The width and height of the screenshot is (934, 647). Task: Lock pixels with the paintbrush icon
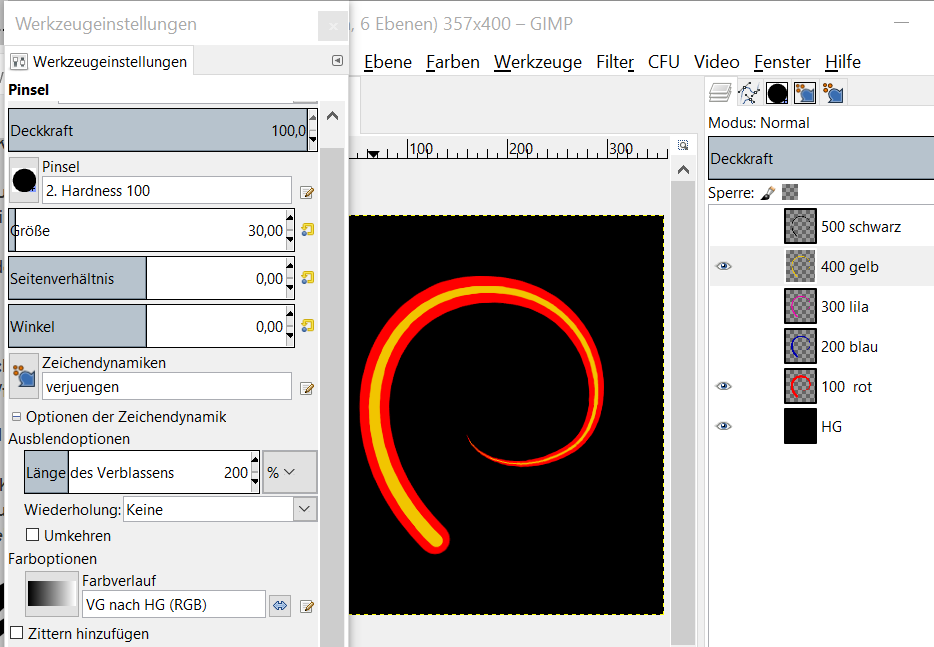(x=768, y=192)
